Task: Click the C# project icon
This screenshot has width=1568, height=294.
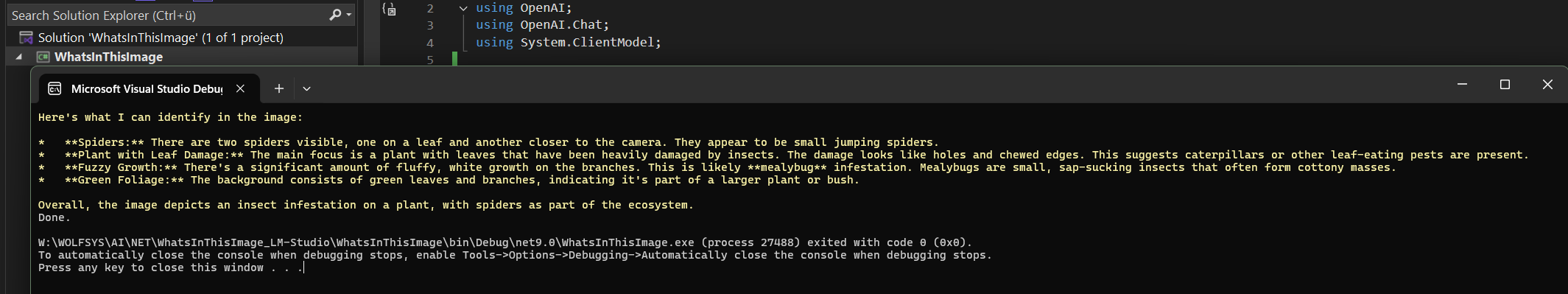Action: 43,57
